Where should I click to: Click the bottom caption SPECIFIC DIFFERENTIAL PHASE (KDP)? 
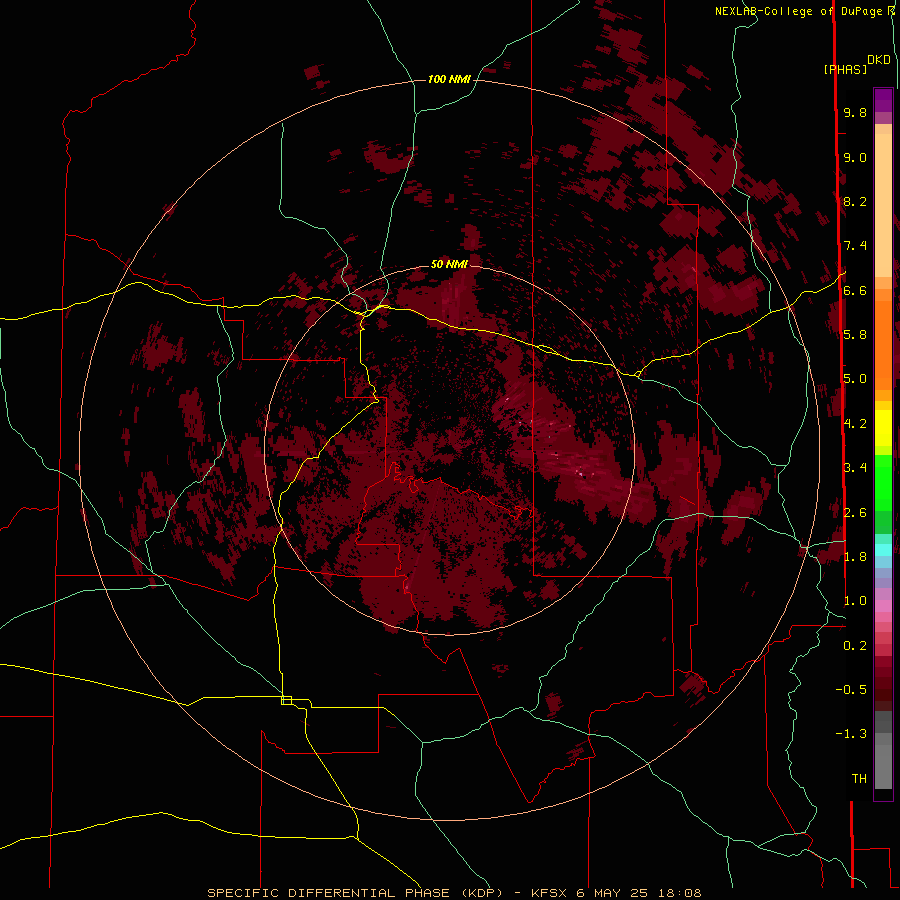[x=355, y=893]
